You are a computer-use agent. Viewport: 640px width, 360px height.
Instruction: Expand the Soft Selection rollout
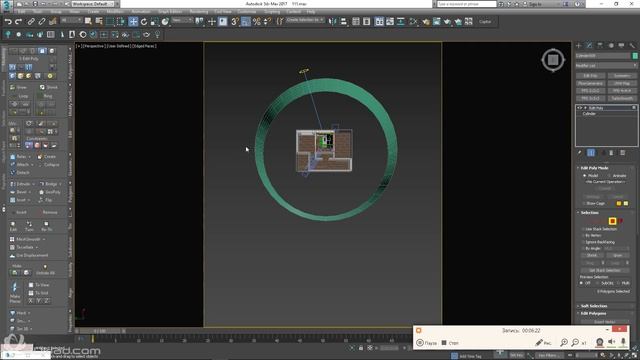[594, 306]
